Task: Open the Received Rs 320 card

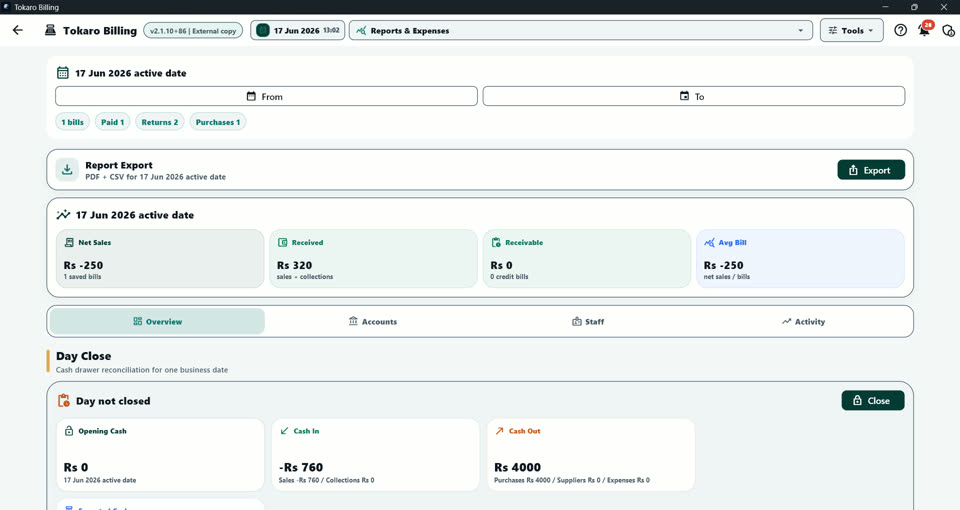Action: (x=373, y=258)
